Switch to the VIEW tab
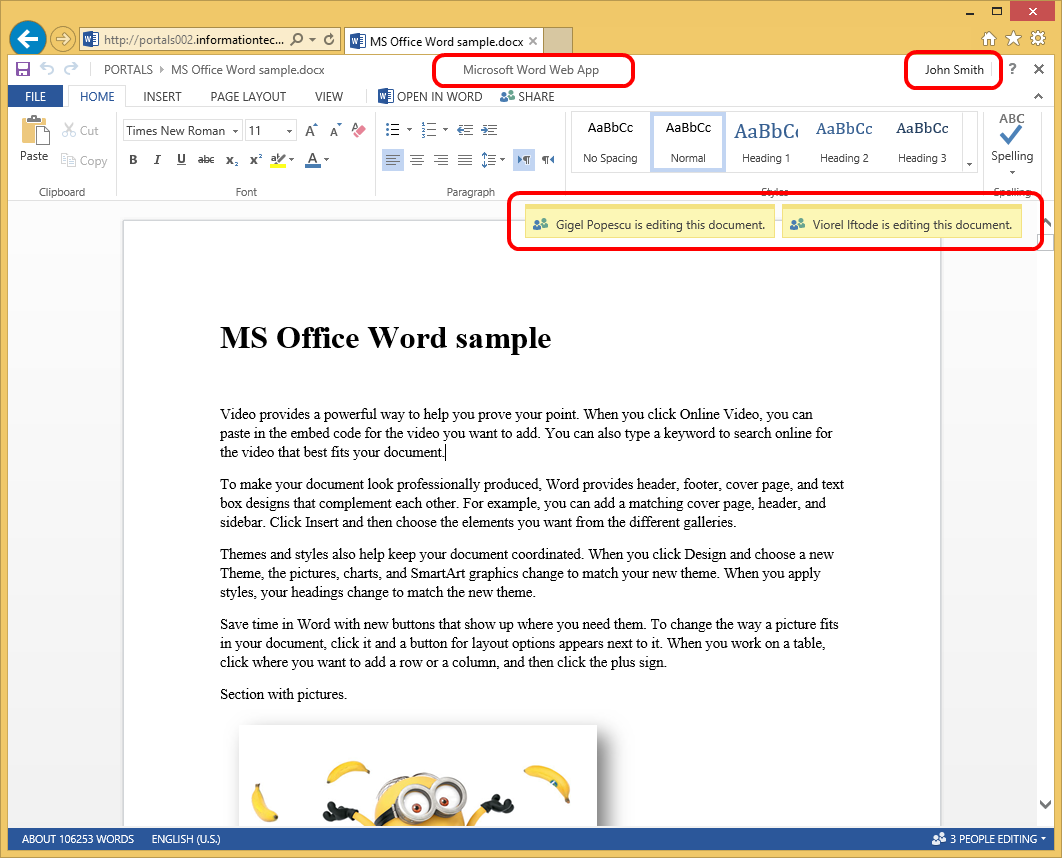1062x858 pixels. click(328, 96)
